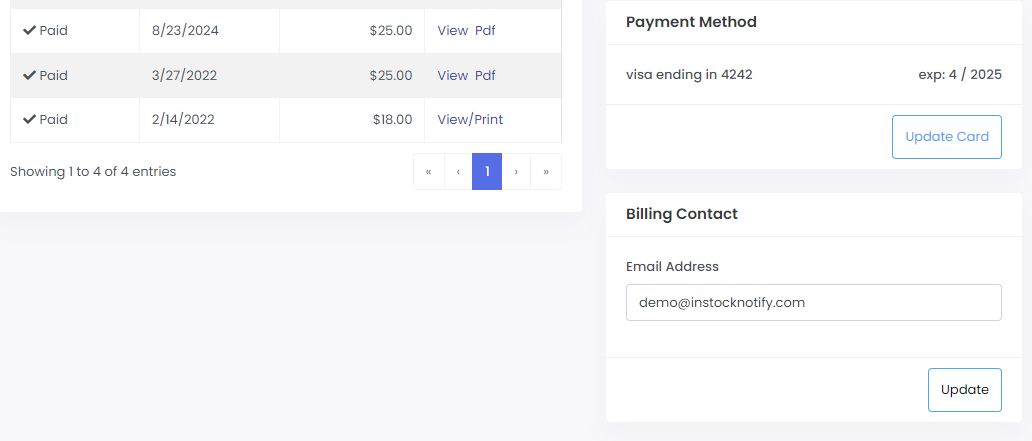The image size is (1032, 441).
Task: Go to next page of entries
Action: [516, 172]
